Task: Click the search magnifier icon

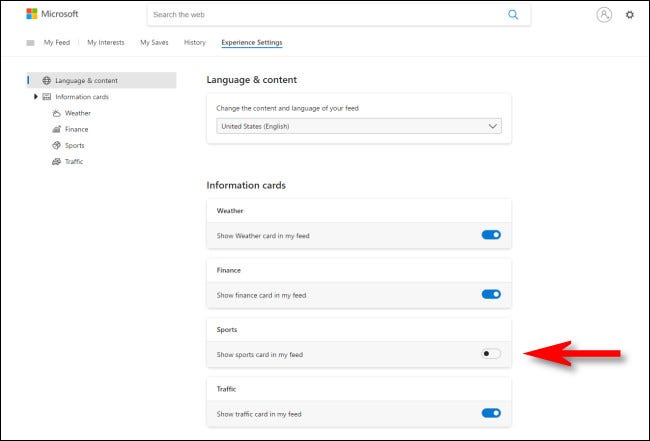Action: [513, 15]
